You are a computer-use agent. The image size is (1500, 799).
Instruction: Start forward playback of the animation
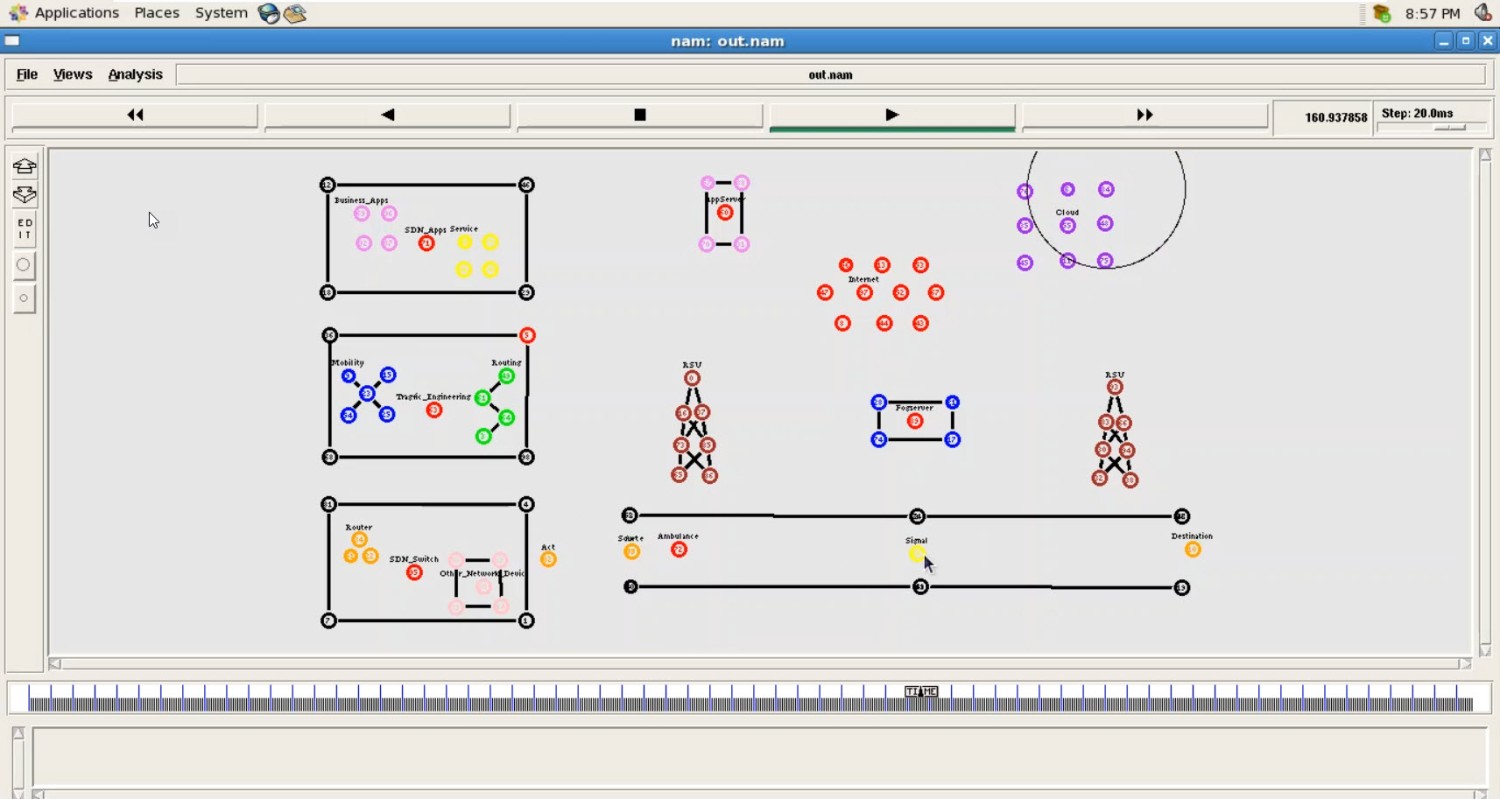pos(892,115)
